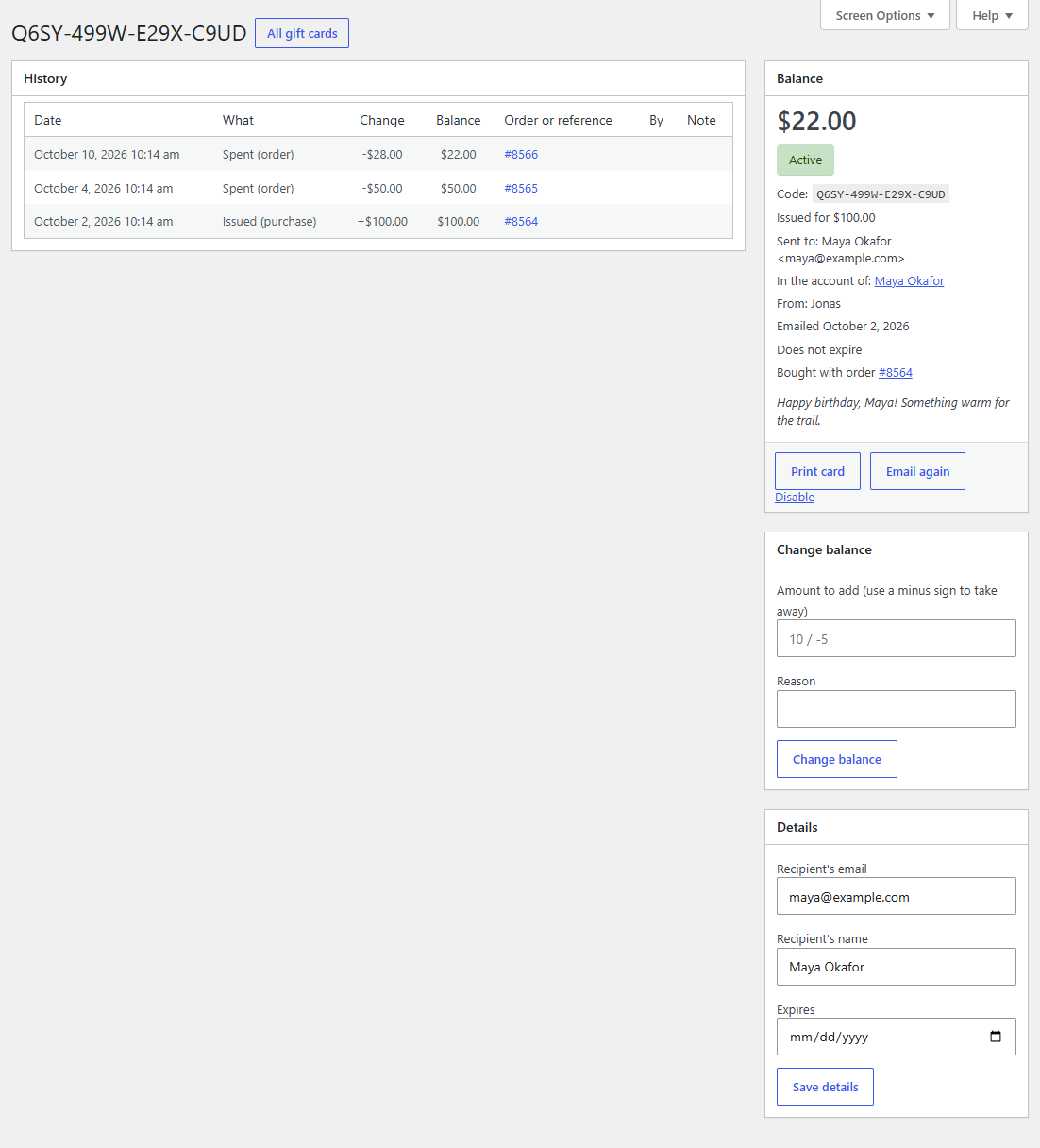The image size is (1040, 1148).
Task: Click the What column header
Action: 238,121
